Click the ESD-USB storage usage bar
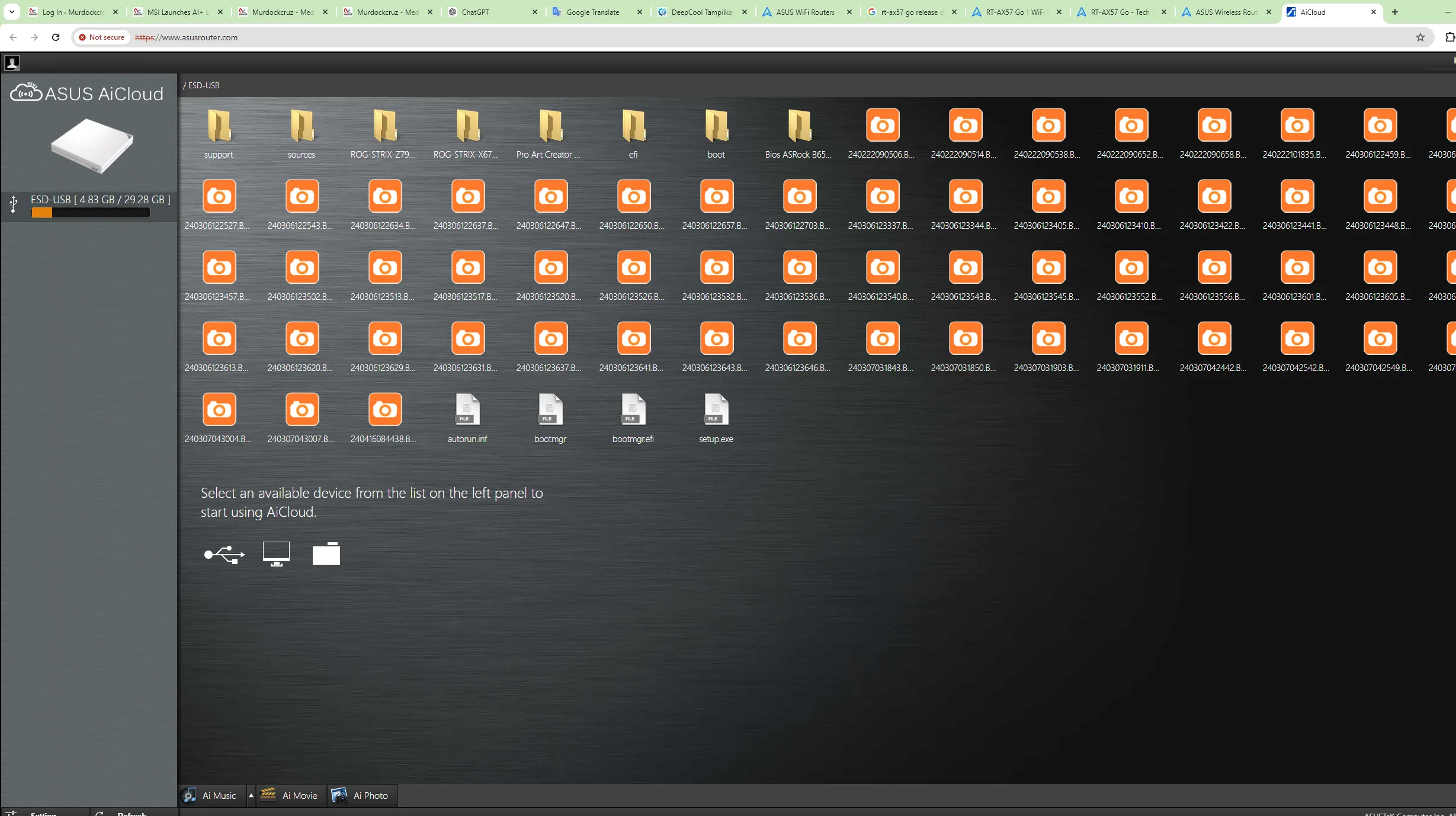The width and height of the screenshot is (1456, 816). click(91, 213)
